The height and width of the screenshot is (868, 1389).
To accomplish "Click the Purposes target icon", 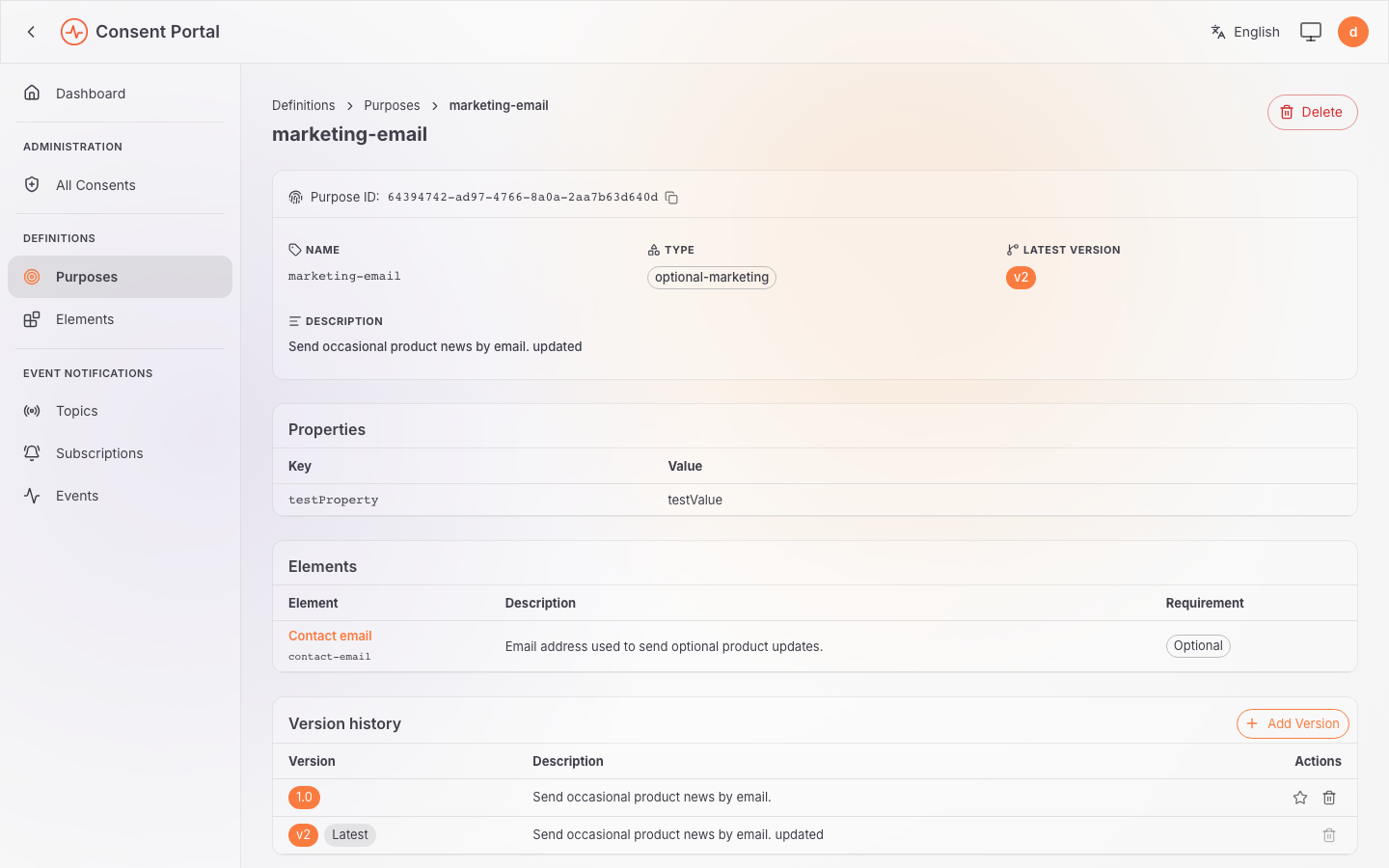I will 32,277.
